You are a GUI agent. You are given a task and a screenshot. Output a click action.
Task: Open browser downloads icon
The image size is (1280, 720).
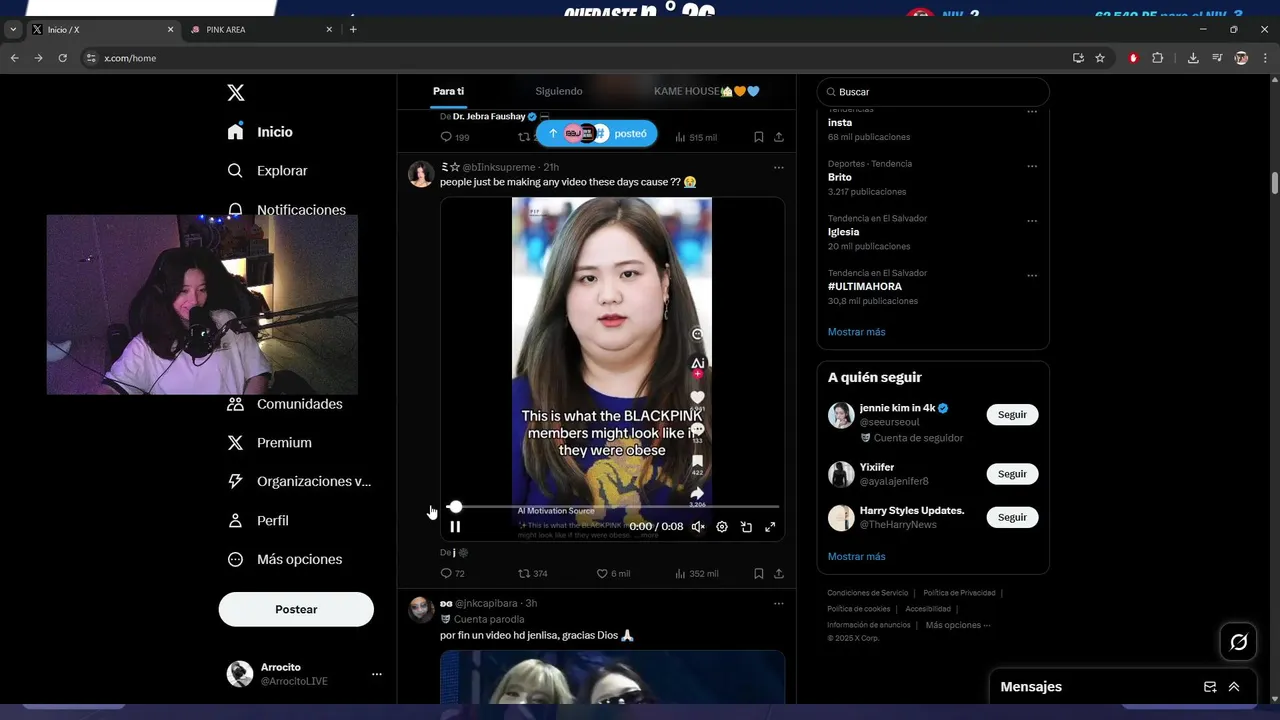point(1193,58)
